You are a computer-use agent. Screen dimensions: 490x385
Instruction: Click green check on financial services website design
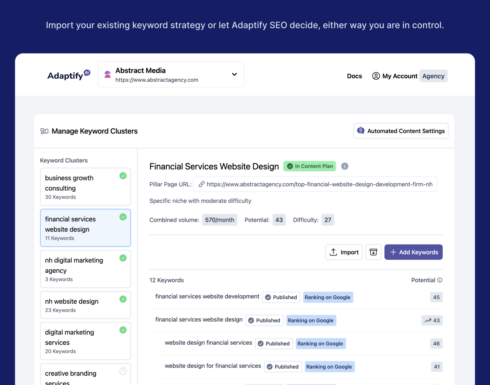coord(123,217)
